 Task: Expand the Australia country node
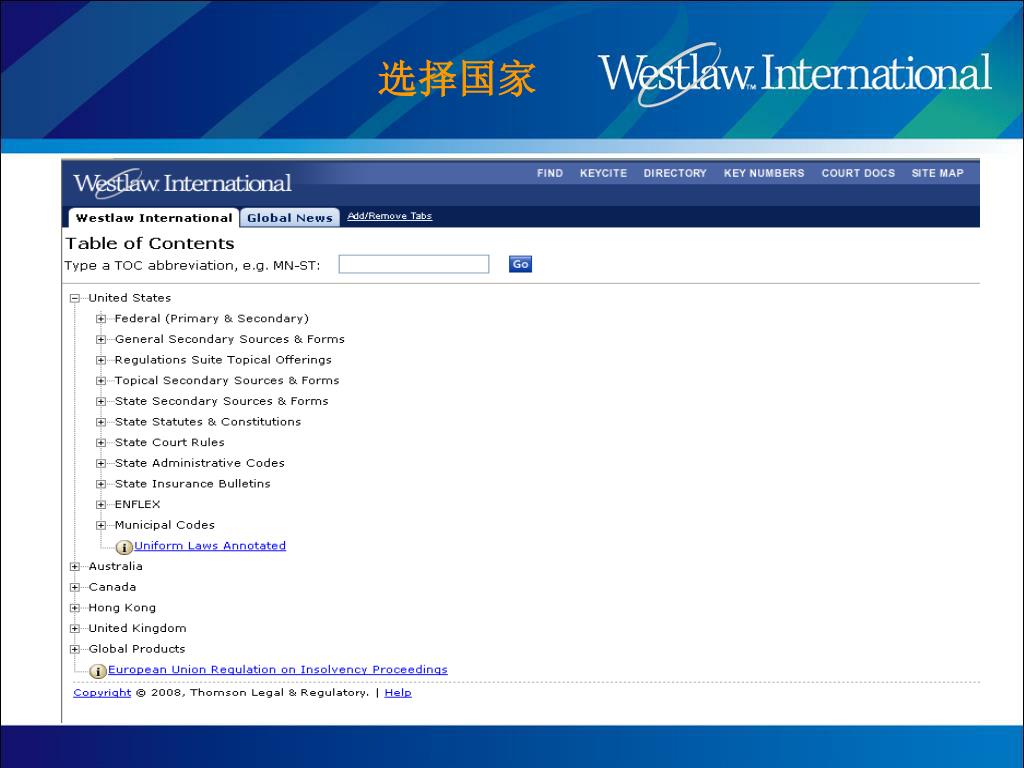coord(74,567)
